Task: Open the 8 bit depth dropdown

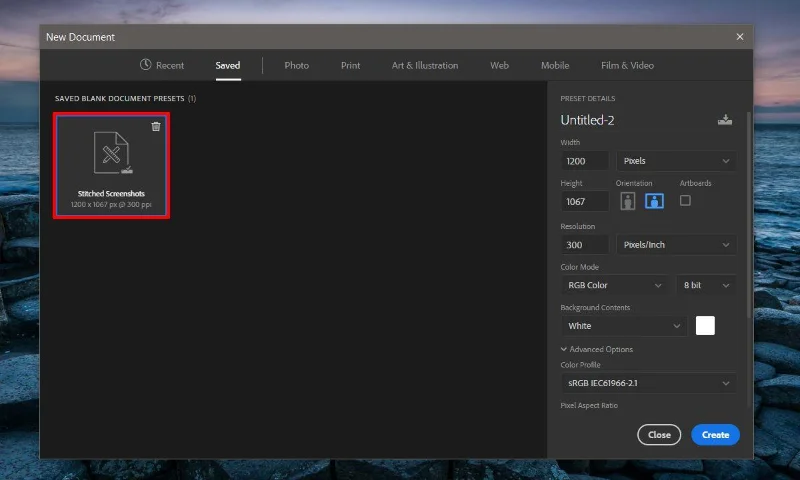Action: tap(706, 285)
